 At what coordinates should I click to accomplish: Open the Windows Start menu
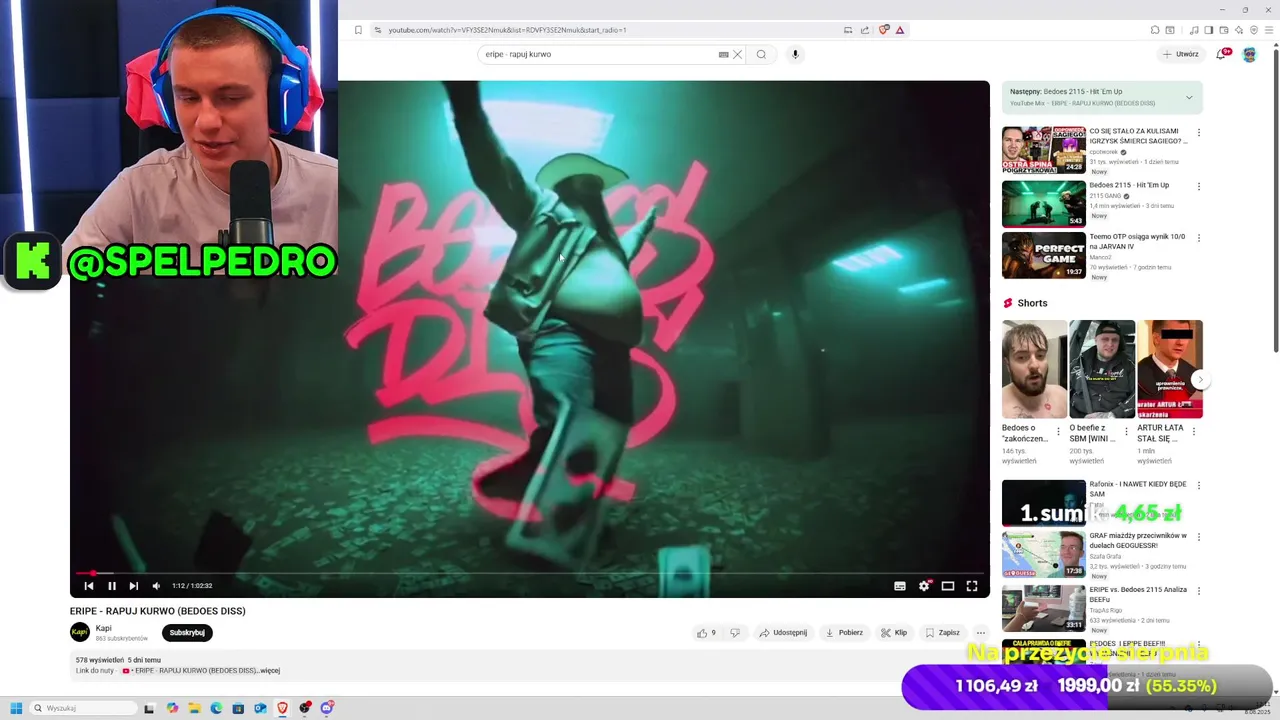pos(16,708)
